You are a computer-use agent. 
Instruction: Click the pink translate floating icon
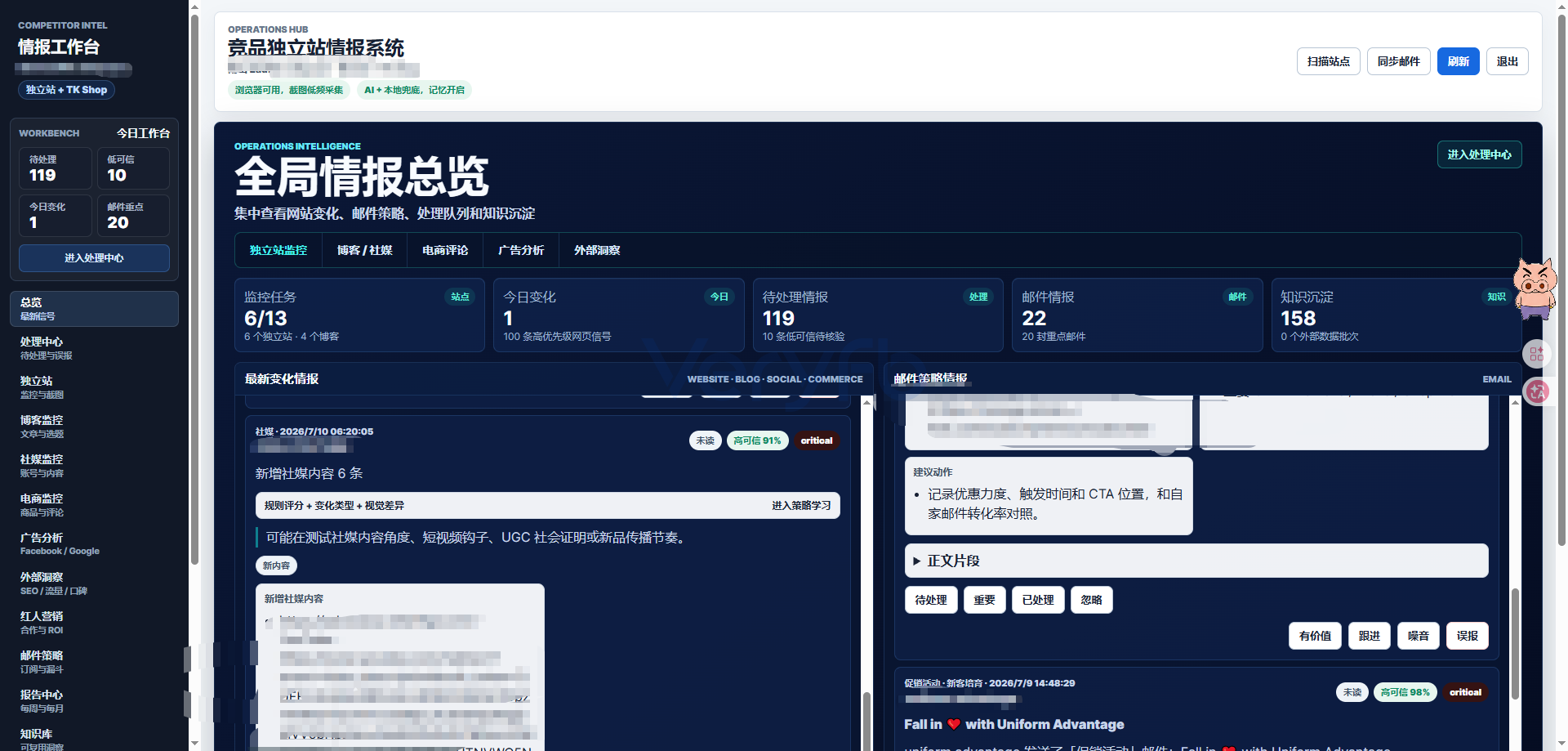click(x=1538, y=392)
